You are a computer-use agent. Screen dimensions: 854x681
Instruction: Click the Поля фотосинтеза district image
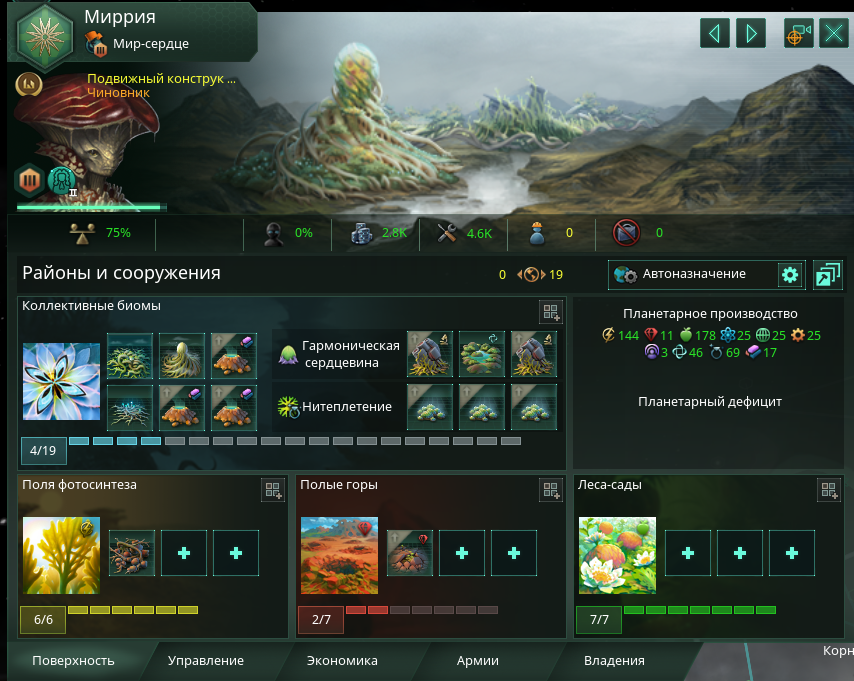coord(62,555)
